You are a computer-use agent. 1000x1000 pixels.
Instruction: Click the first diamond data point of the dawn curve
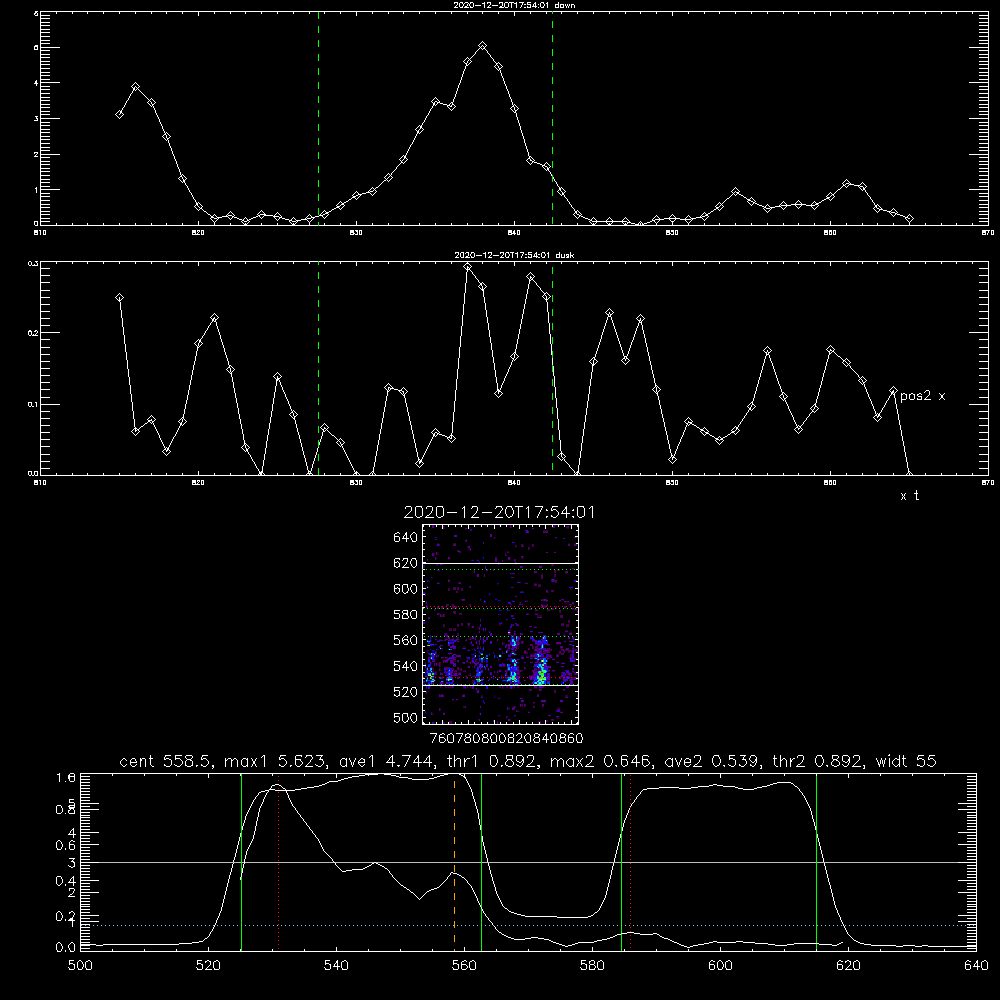point(119,115)
